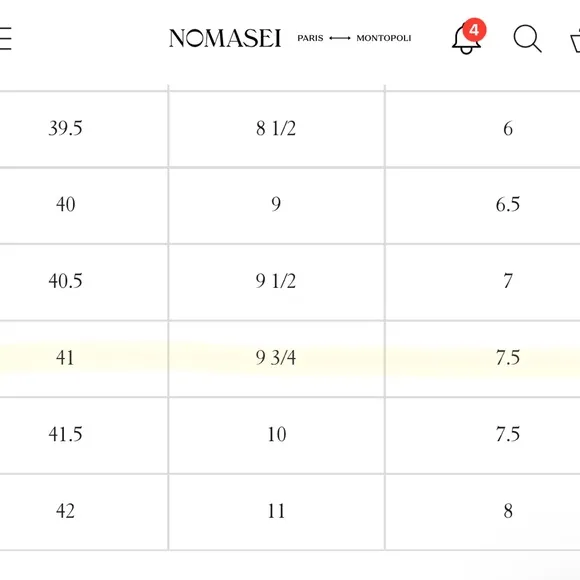
Task: Select the 9 3/4 size cell
Action: point(276,359)
